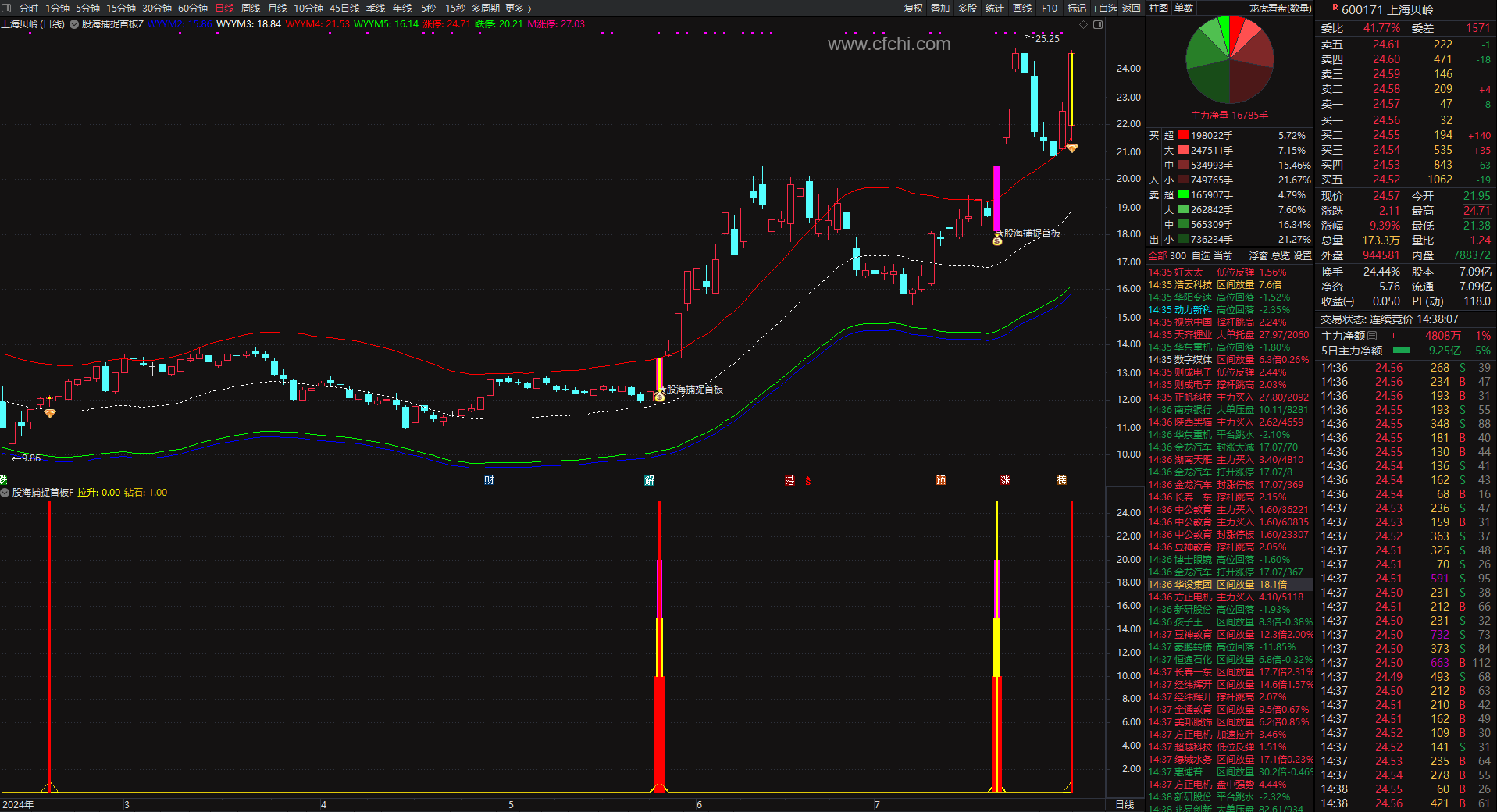Click the highlighted 14:36 华设集团 alert row
Image resolution: width=1497 pixels, height=812 pixels.
1230,585
